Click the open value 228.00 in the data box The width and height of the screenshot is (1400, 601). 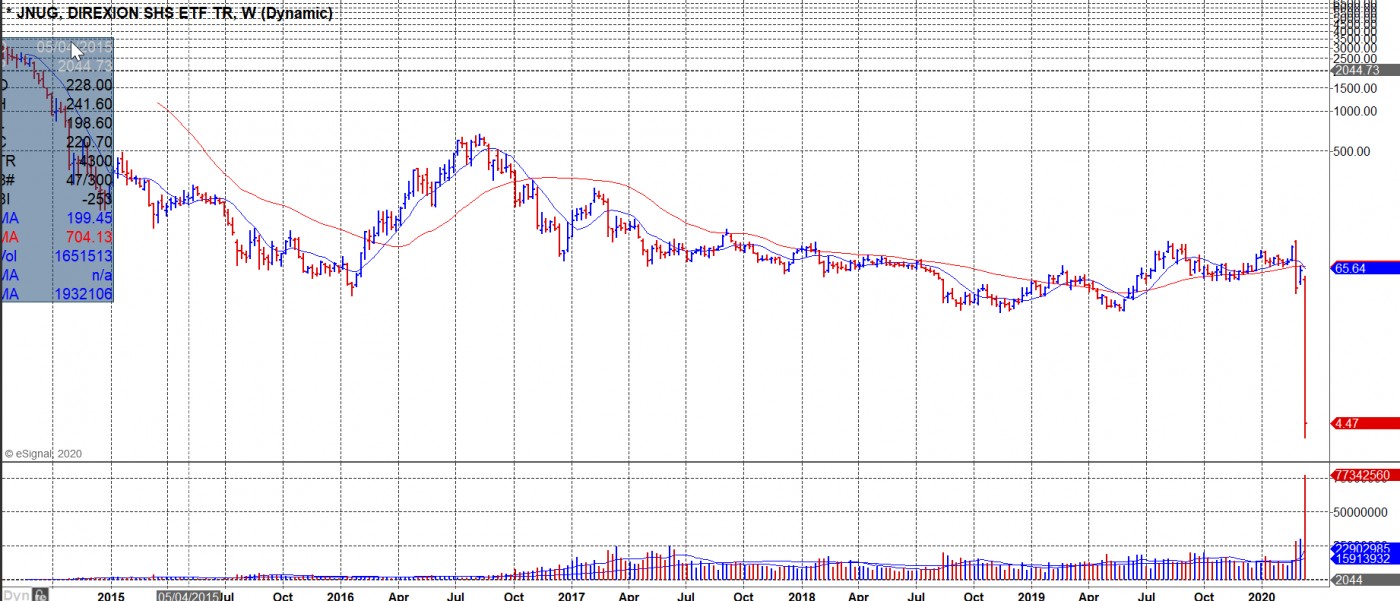click(89, 86)
